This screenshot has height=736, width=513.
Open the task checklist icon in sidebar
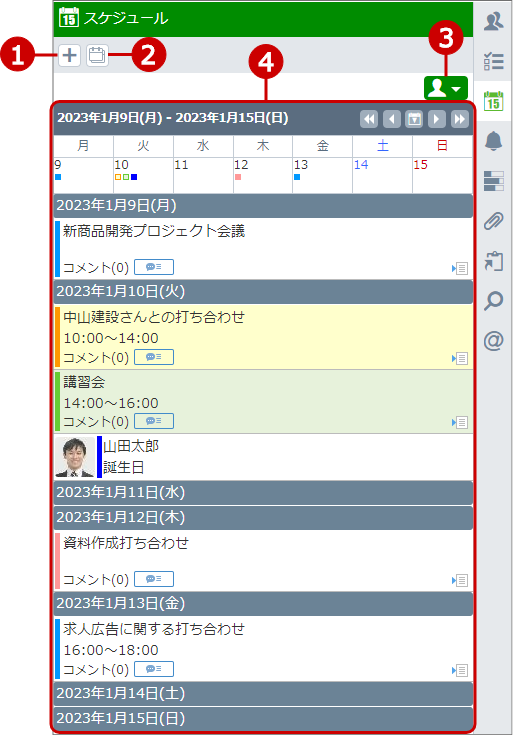(493, 61)
